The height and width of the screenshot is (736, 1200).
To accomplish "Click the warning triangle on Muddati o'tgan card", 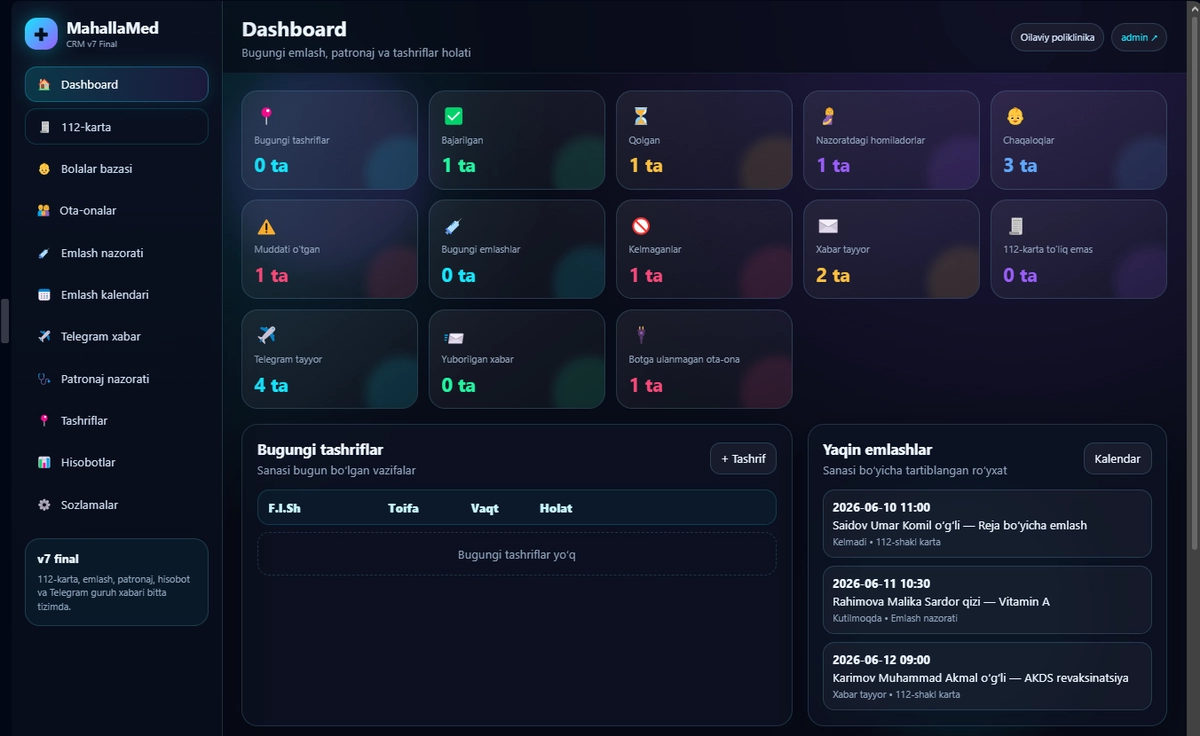I will [x=266, y=226].
